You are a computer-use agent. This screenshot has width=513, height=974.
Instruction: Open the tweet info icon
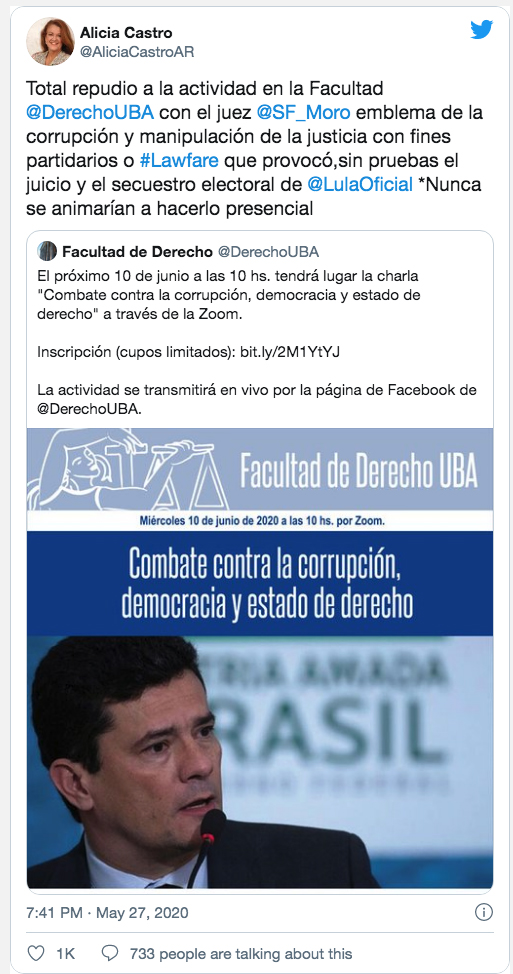pyautogui.click(x=483, y=912)
